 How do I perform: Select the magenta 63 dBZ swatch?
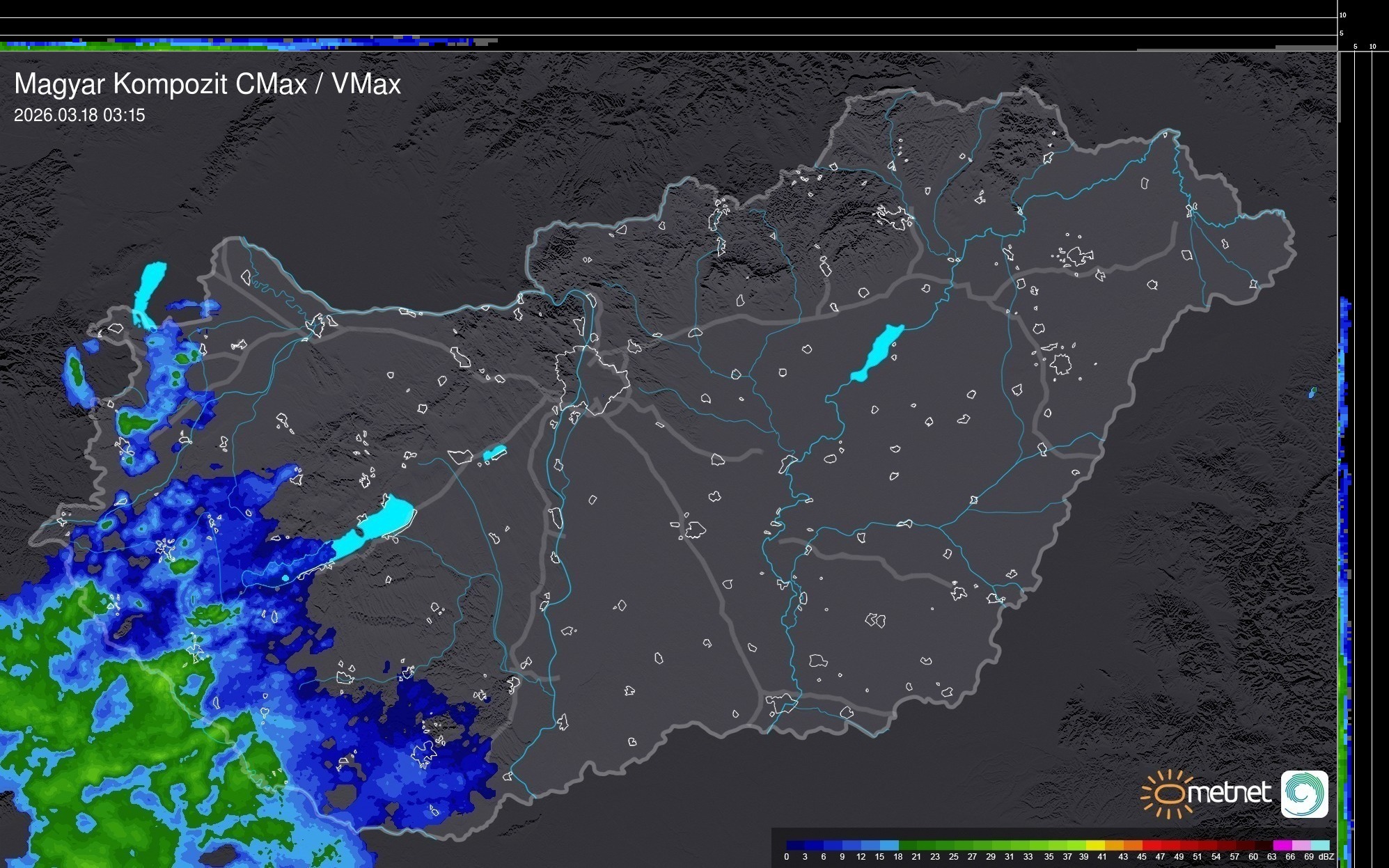coord(1281,845)
